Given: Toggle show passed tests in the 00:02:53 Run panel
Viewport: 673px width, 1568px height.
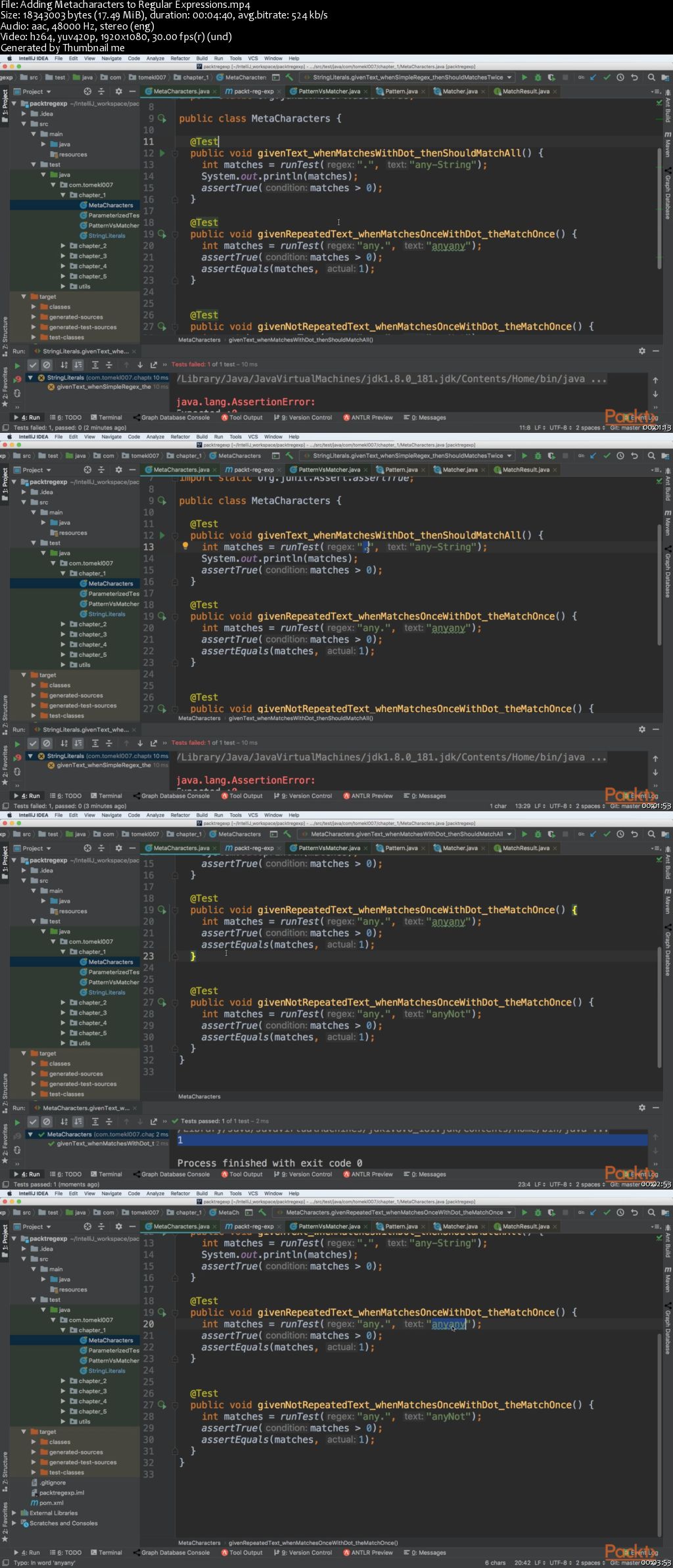Looking at the screenshot, I should 33,1121.
